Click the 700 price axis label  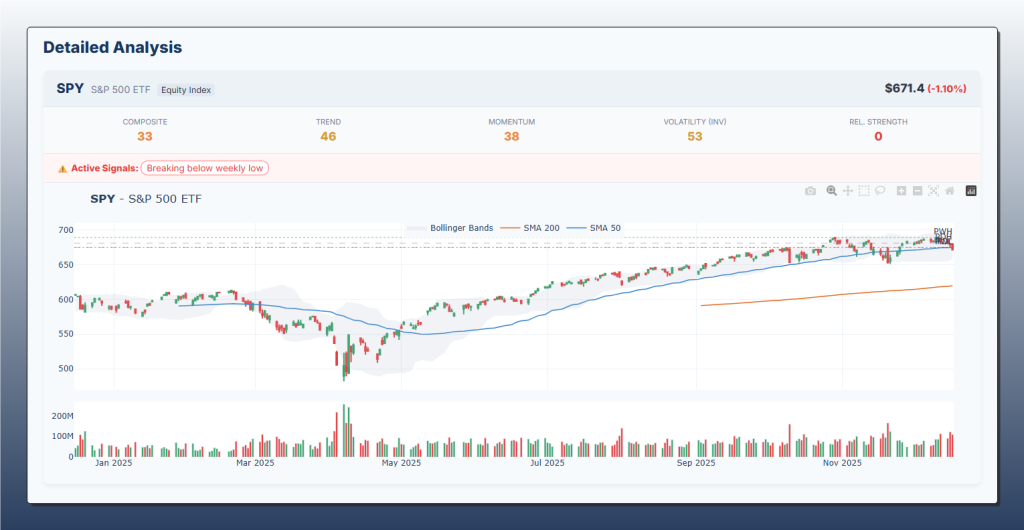click(65, 230)
